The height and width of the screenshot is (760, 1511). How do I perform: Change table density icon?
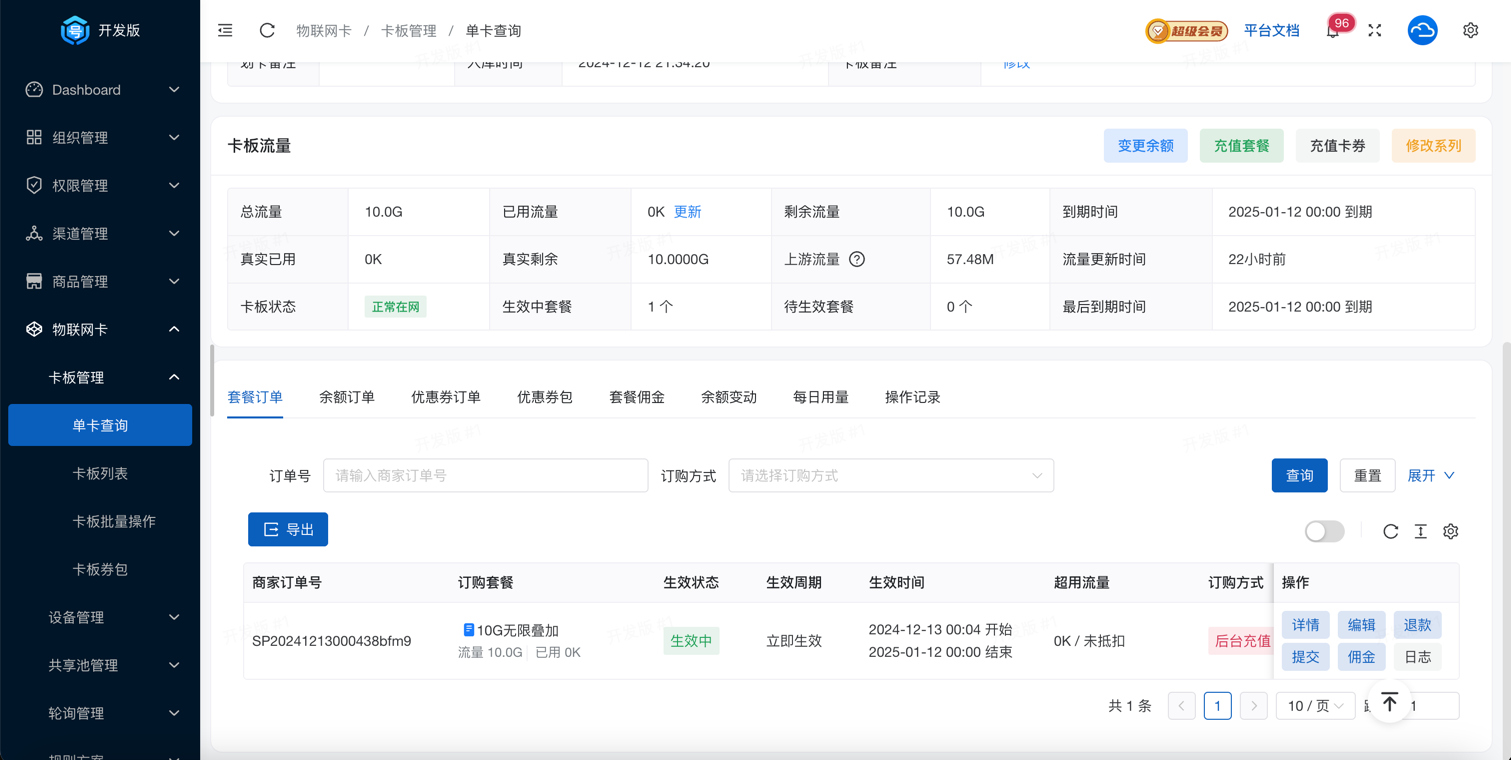point(1420,531)
